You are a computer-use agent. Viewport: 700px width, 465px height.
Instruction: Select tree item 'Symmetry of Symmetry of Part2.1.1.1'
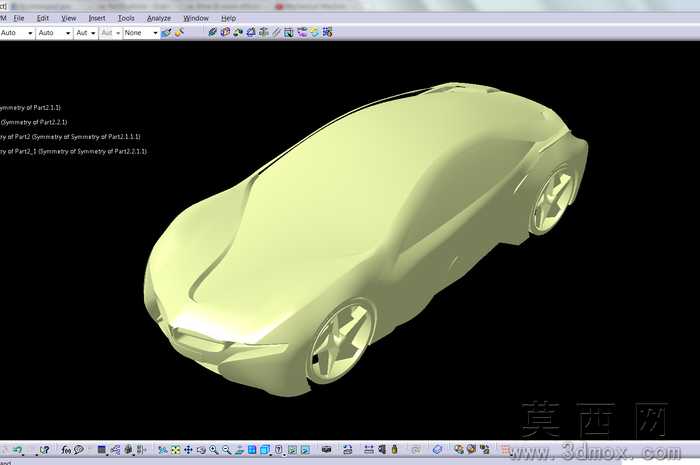coord(86,137)
